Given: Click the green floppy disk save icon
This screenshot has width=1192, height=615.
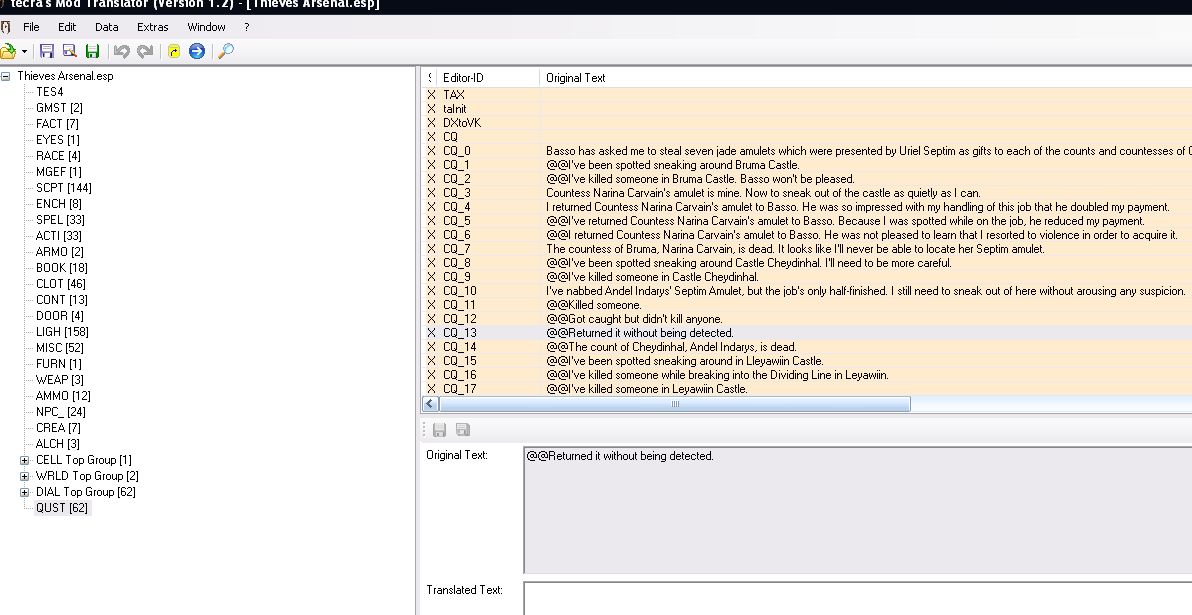Looking at the screenshot, I should pos(93,51).
